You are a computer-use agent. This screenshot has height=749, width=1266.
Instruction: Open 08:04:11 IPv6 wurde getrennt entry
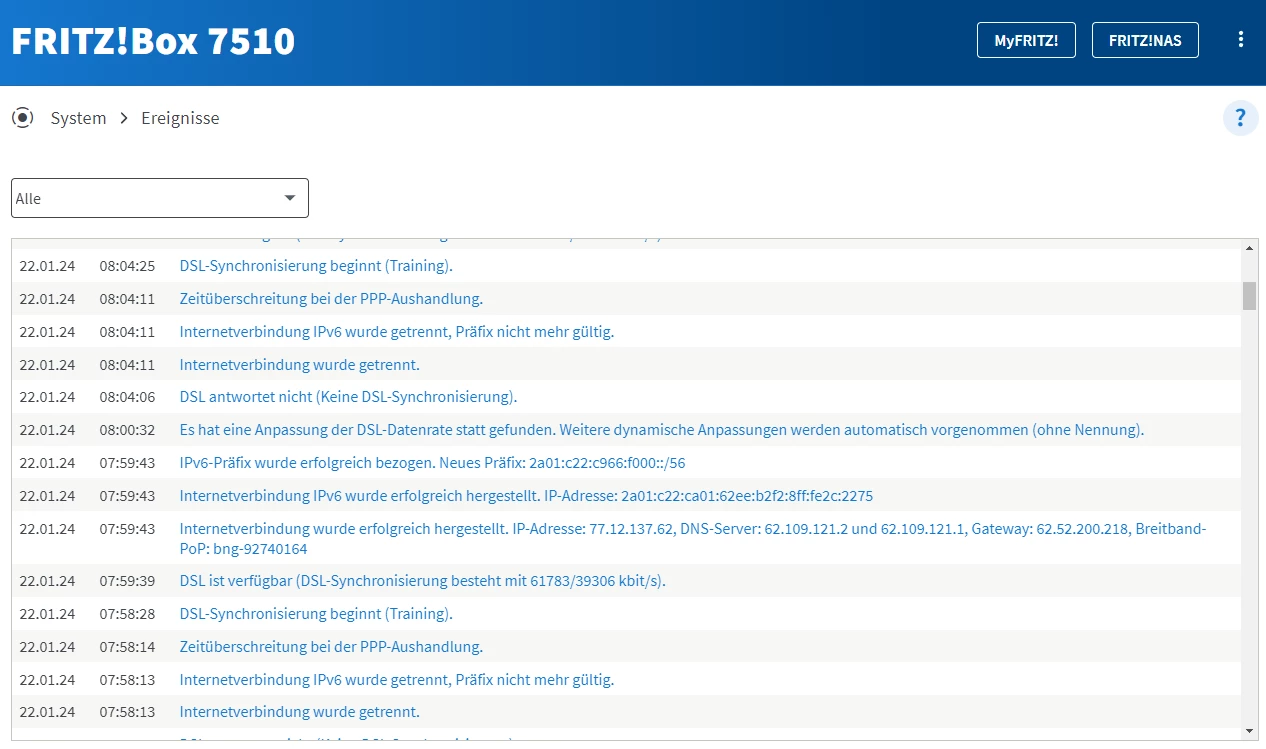(x=397, y=332)
